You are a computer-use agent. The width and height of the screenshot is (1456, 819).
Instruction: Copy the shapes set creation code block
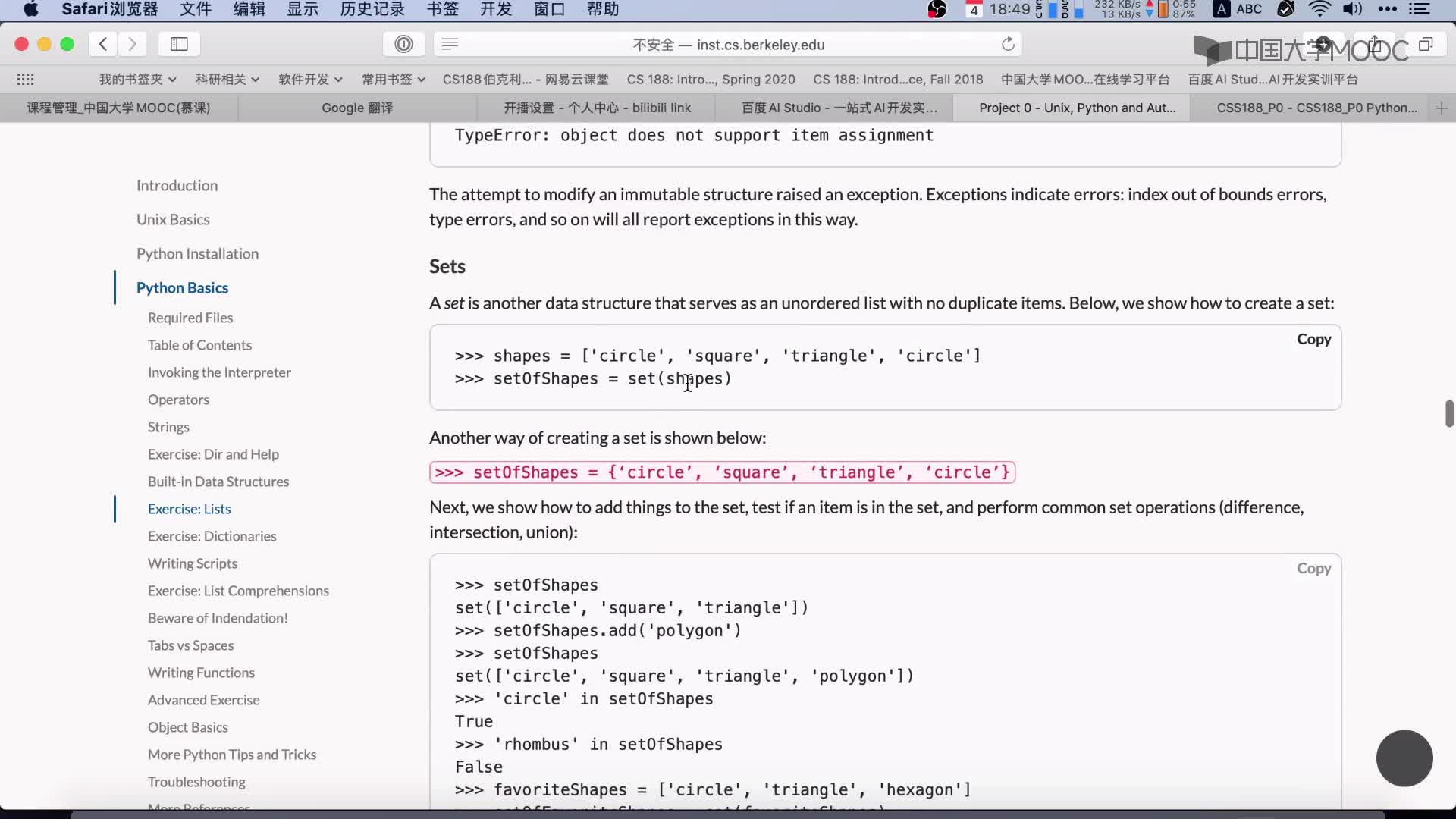pos(1313,339)
